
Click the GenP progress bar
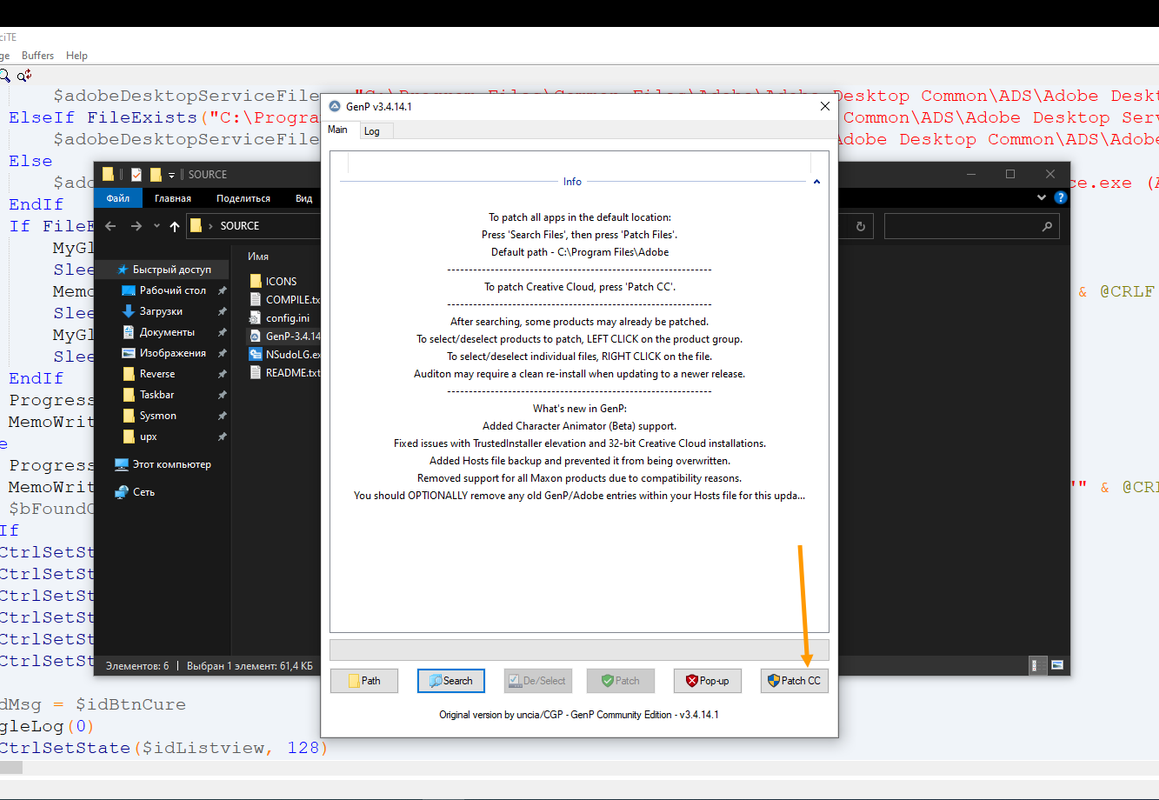click(580, 650)
